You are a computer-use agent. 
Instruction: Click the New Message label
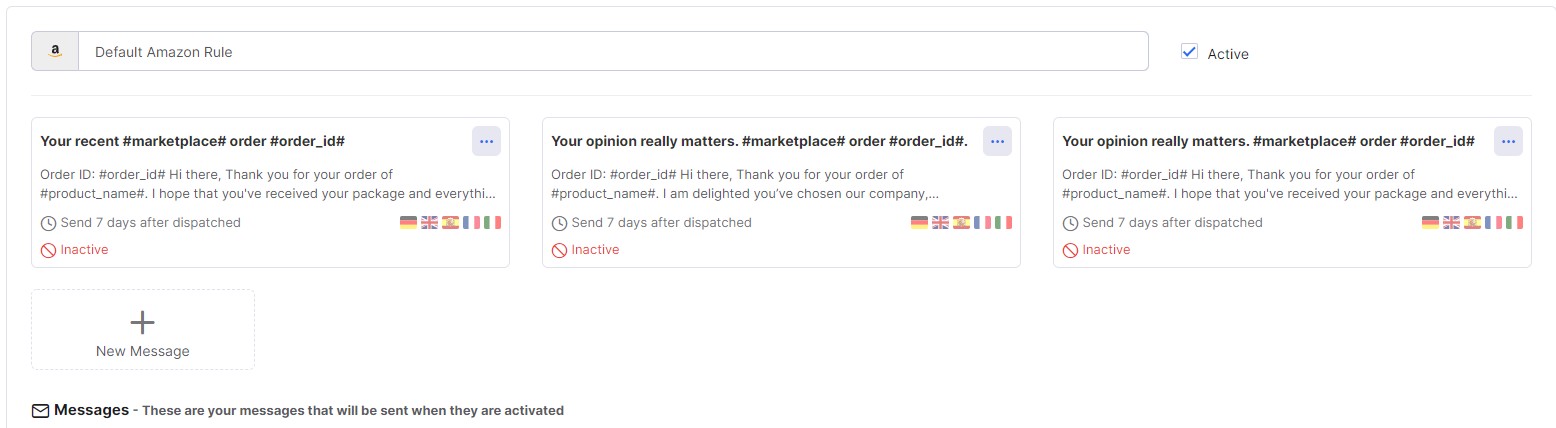coord(143,351)
